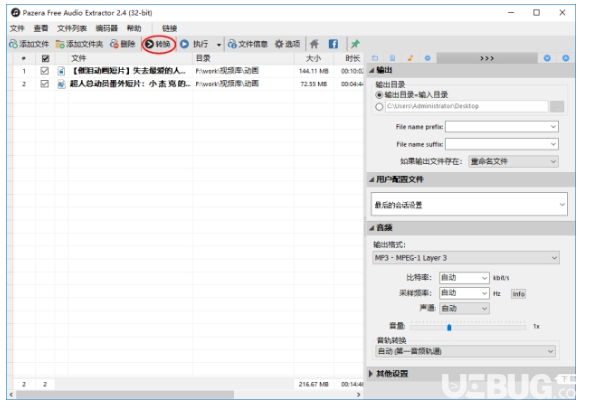Click the browse button next to output path
591x408 pixels.
pyautogui.click(x=557, y=107)
